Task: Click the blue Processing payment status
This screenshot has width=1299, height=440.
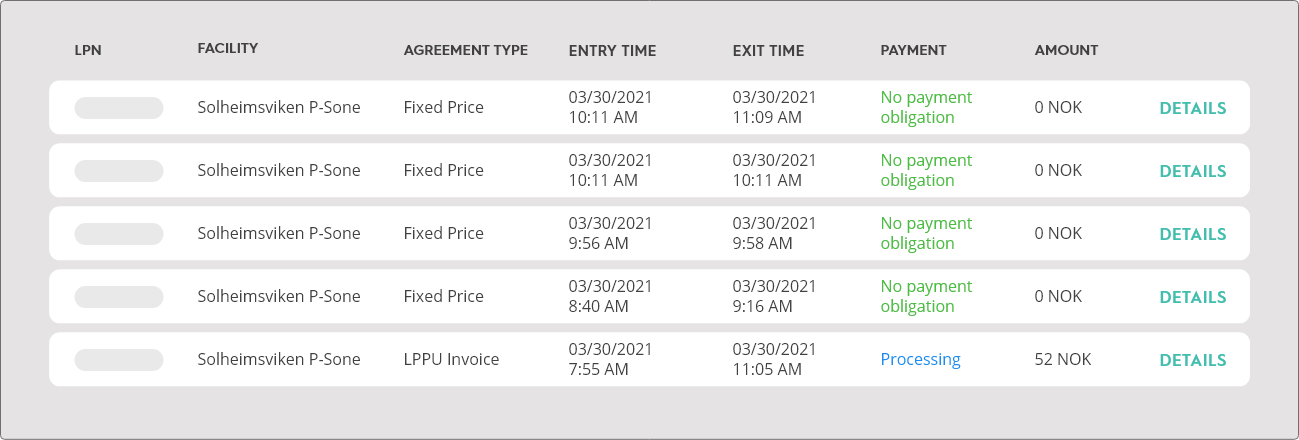Action: (920, 360)
